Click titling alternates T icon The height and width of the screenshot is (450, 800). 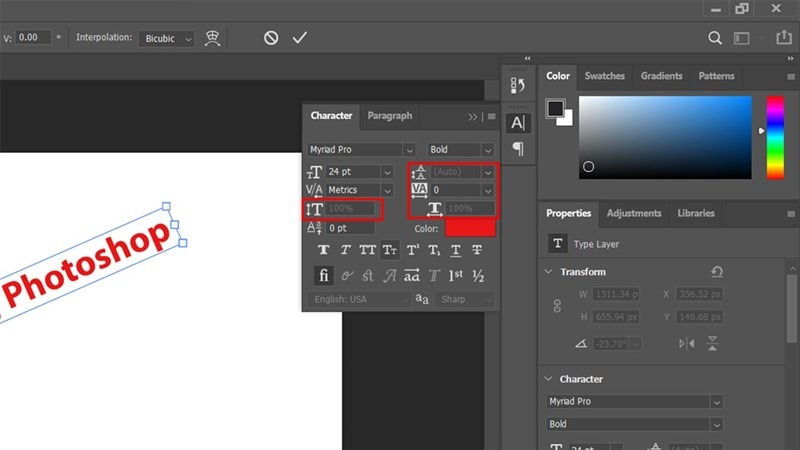coord(434,276)
